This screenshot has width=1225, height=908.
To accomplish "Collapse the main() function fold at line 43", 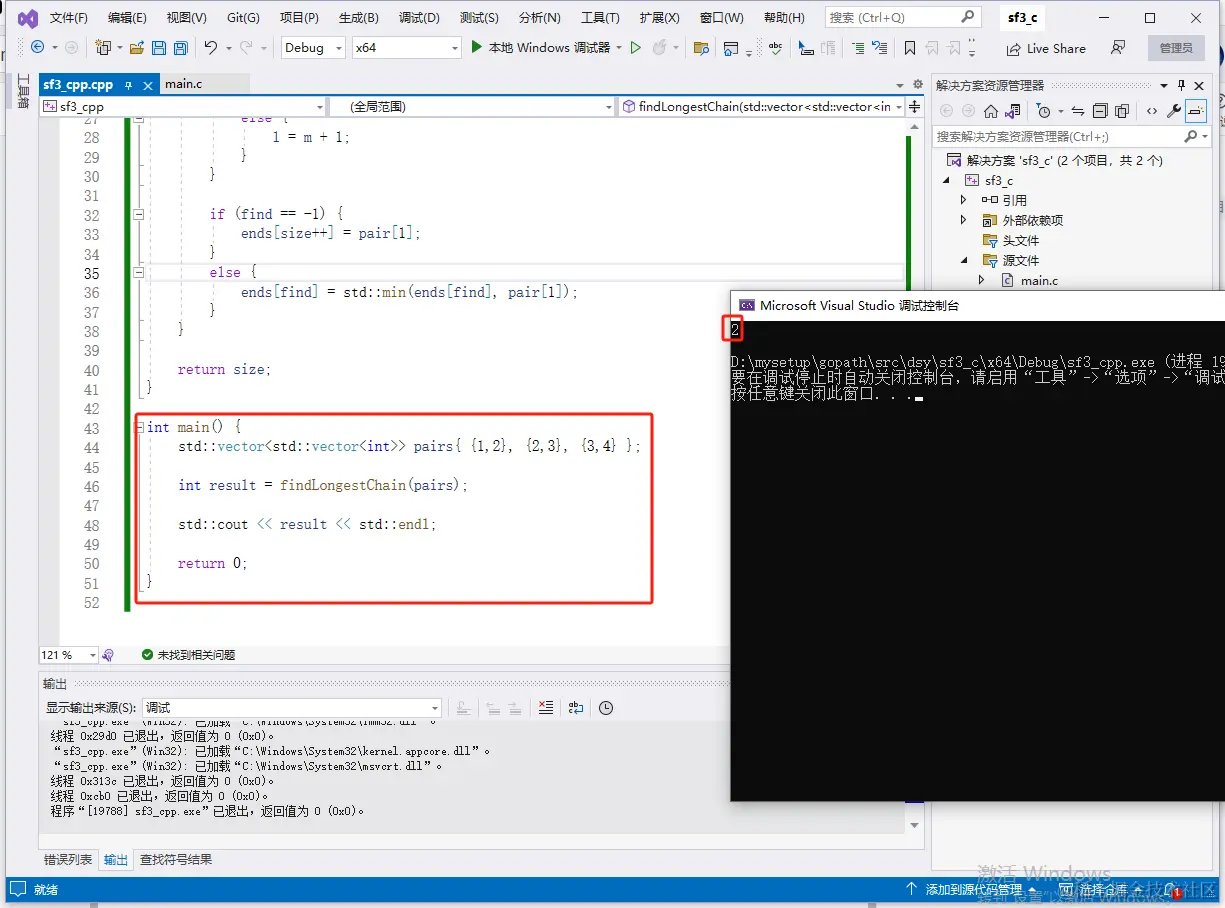I will coord(139,427).
